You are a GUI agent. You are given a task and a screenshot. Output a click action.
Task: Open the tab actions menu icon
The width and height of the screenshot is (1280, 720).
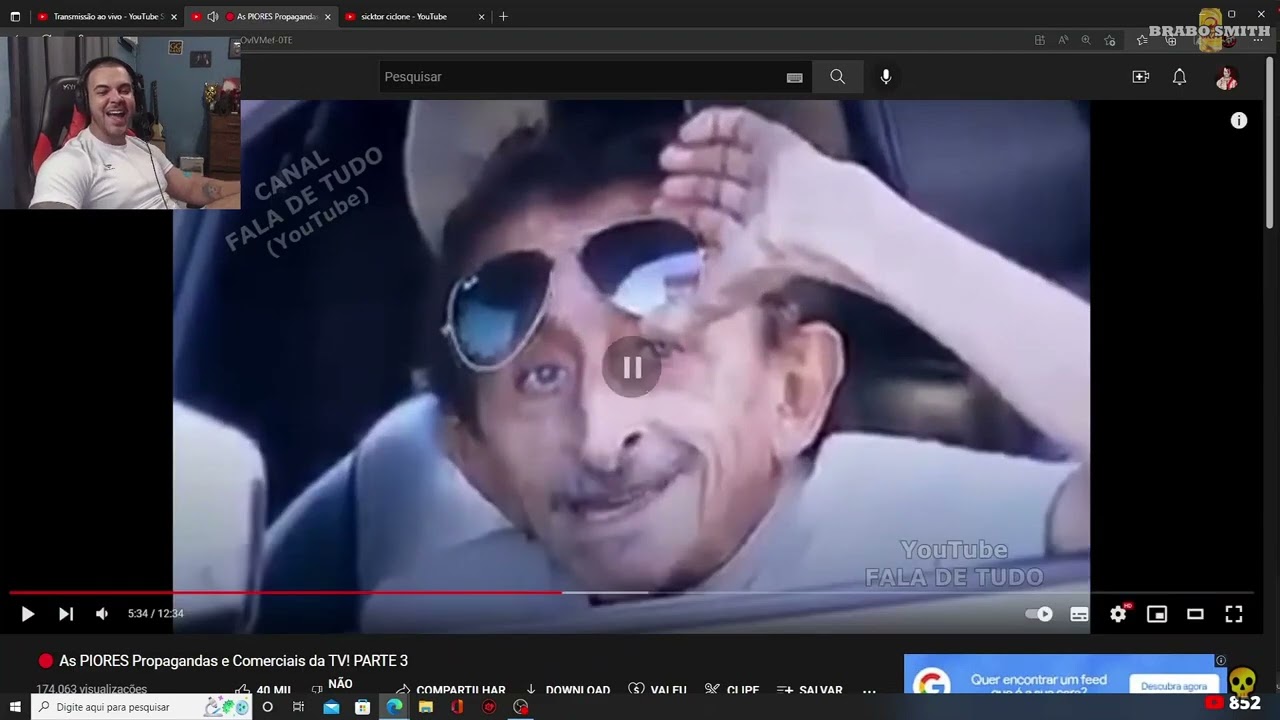click(x=15, y=17)
